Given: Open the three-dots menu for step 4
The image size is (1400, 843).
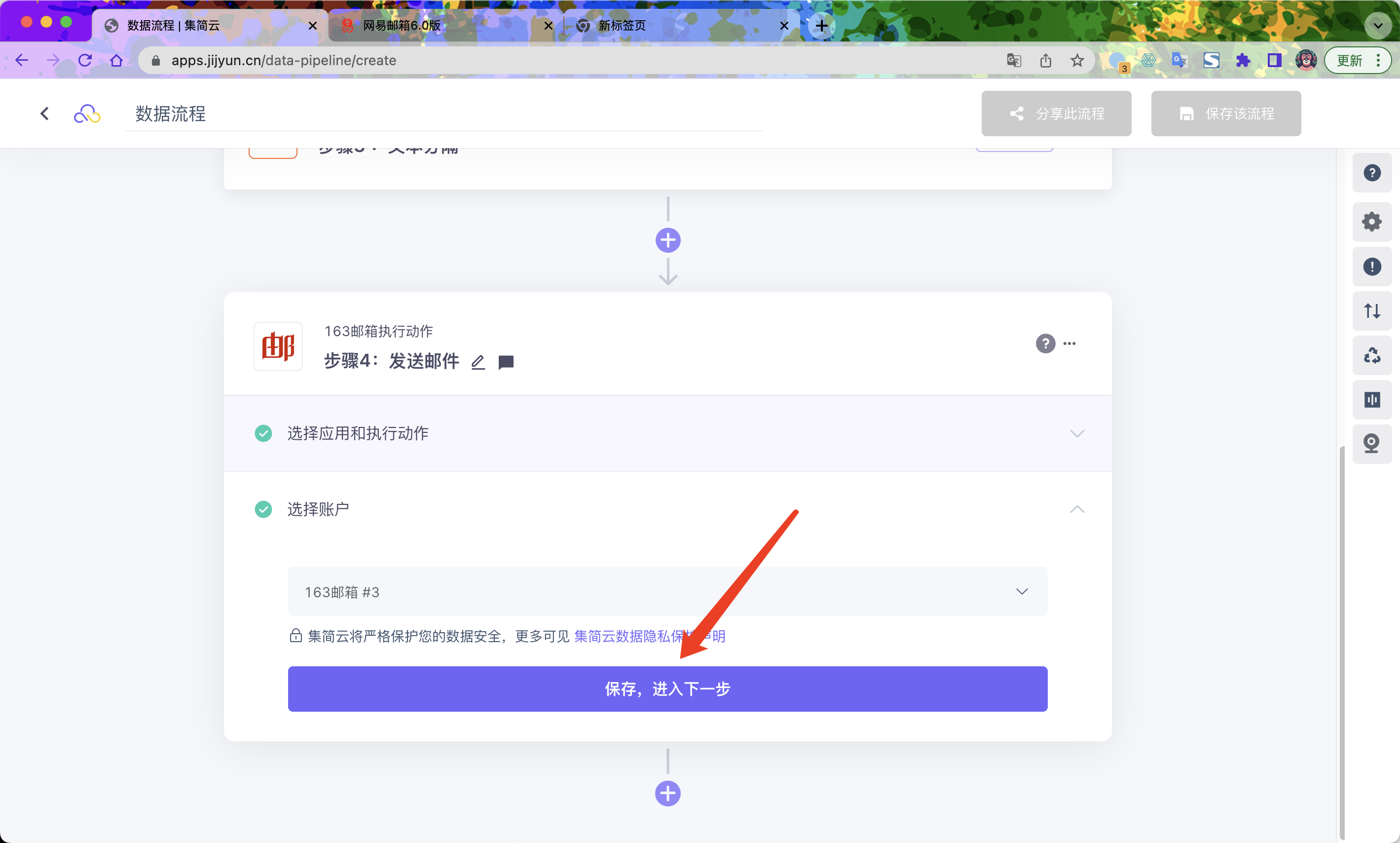Looking at the screenshot, I should point(1069,343).
